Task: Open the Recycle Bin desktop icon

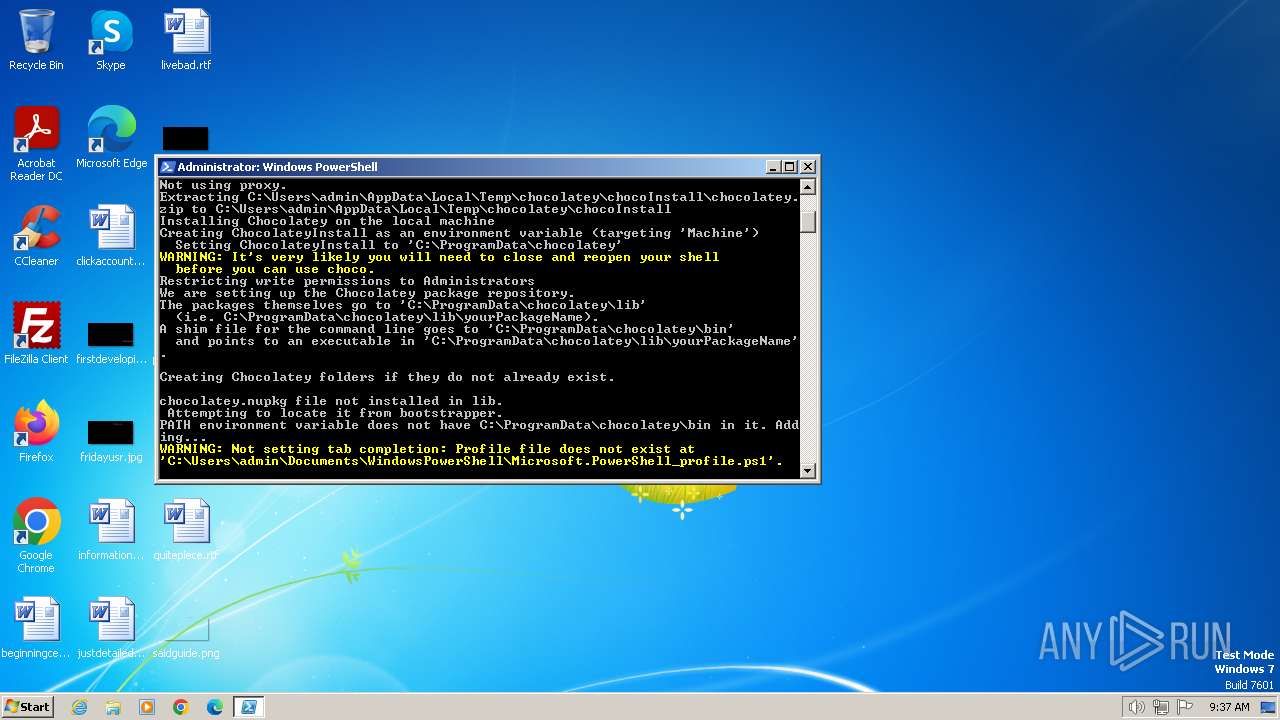Action: point(36,40)
